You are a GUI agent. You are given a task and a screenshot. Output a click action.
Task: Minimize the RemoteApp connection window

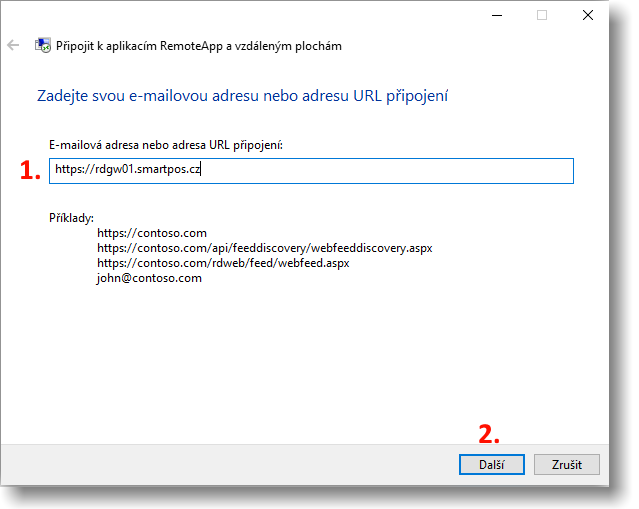pyautogui.click(x=497, y=15)
